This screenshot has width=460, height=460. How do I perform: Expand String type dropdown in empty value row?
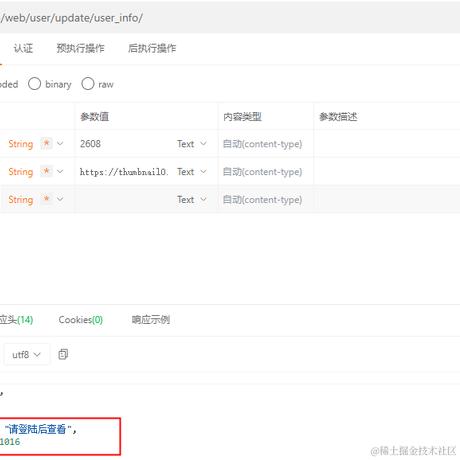pyautogui.click(x=60, y=199)
